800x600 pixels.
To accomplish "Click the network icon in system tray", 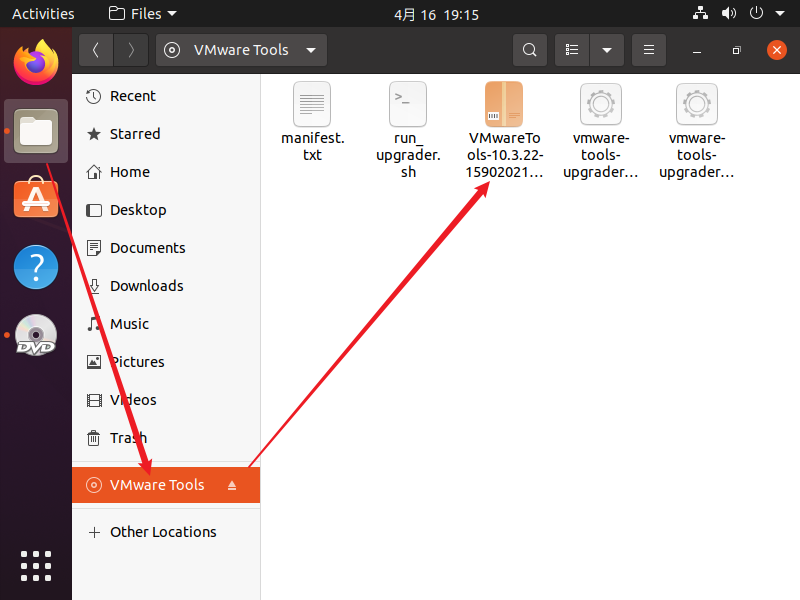I will click(700, 13).
